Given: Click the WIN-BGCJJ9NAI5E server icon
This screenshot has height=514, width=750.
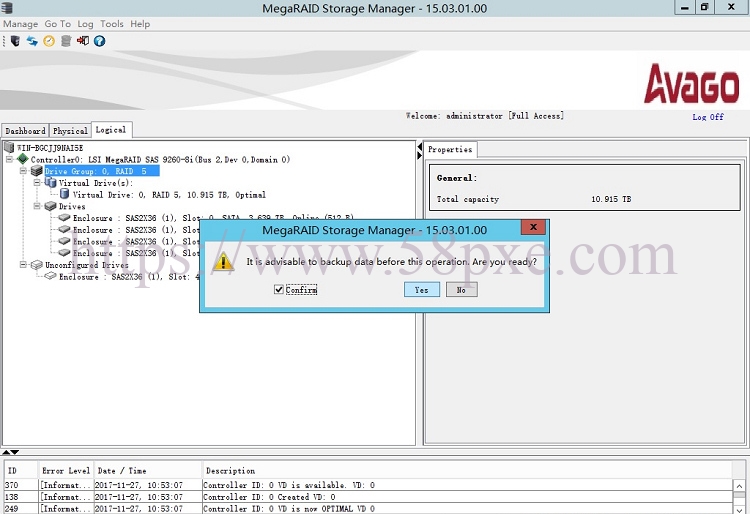Looking at the screenshot, I should pos(9,147).
